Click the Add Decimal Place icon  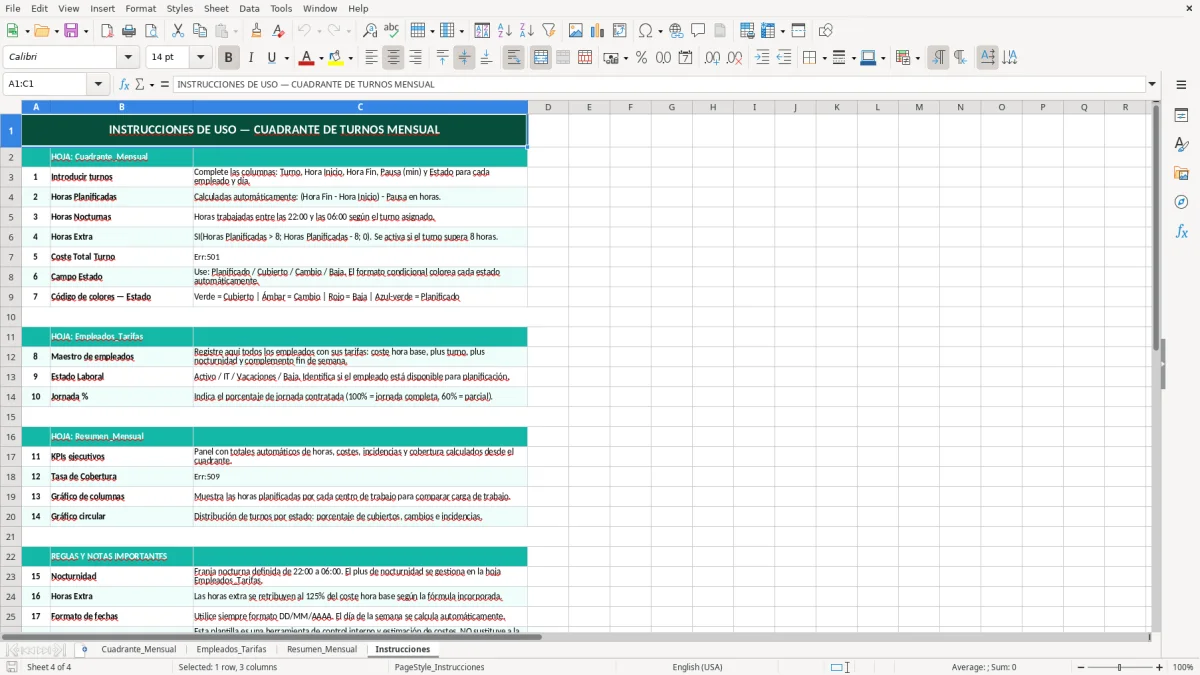point(712,58)
